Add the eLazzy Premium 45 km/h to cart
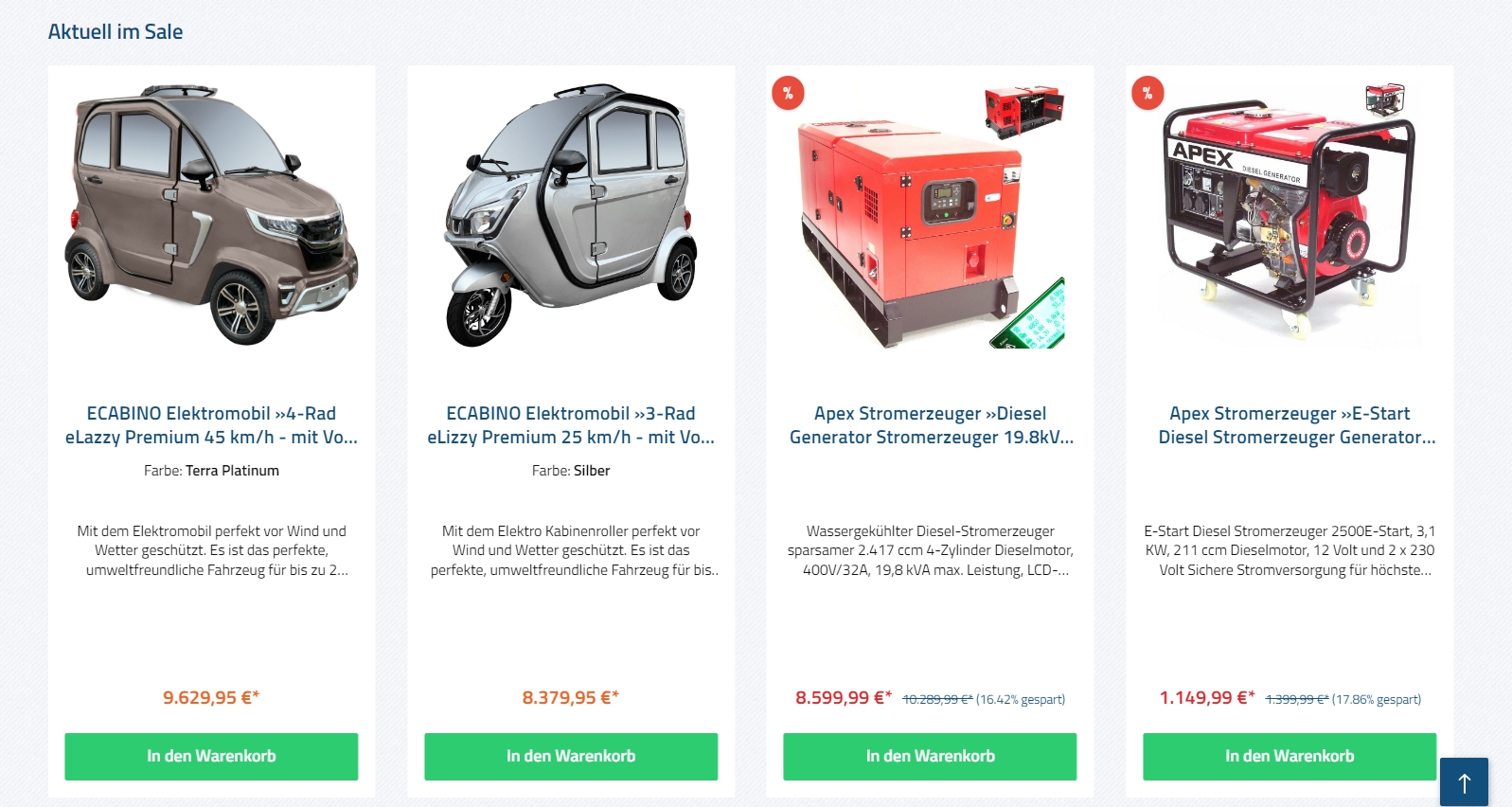The width and height of the screenshot is (1512, 807). click(x=211, y=756)
